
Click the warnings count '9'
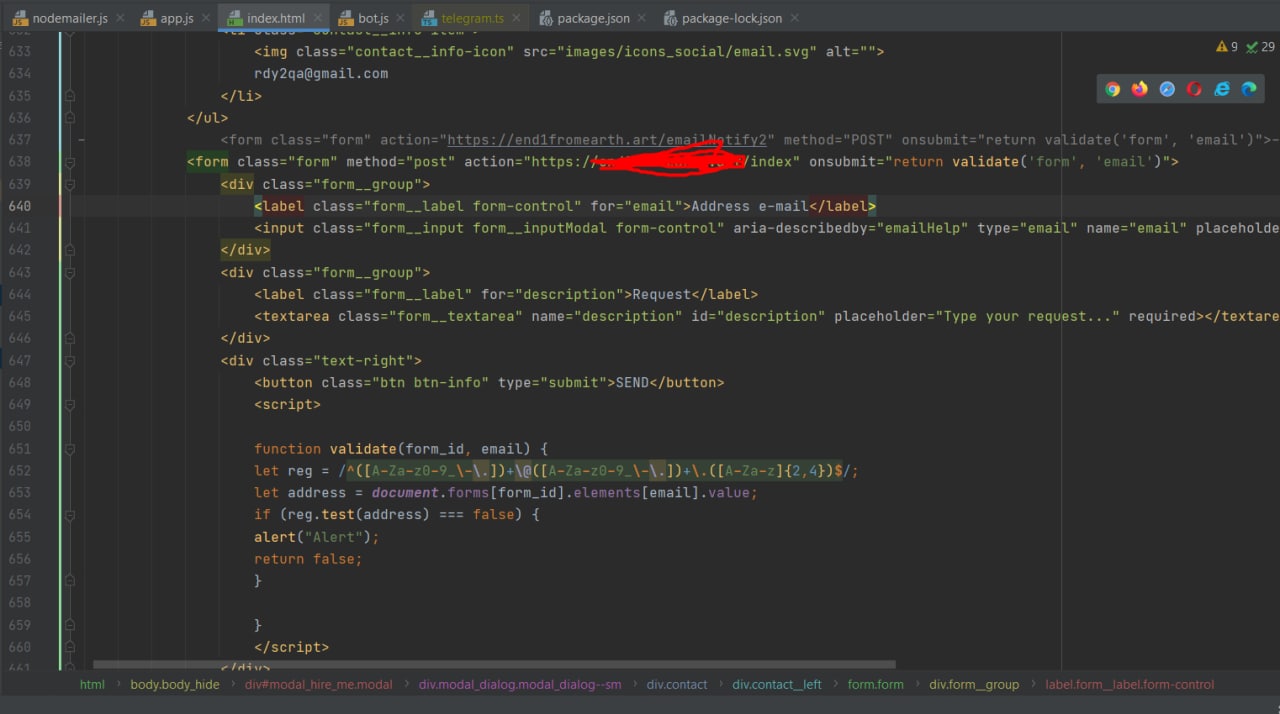click(1234, 47)
